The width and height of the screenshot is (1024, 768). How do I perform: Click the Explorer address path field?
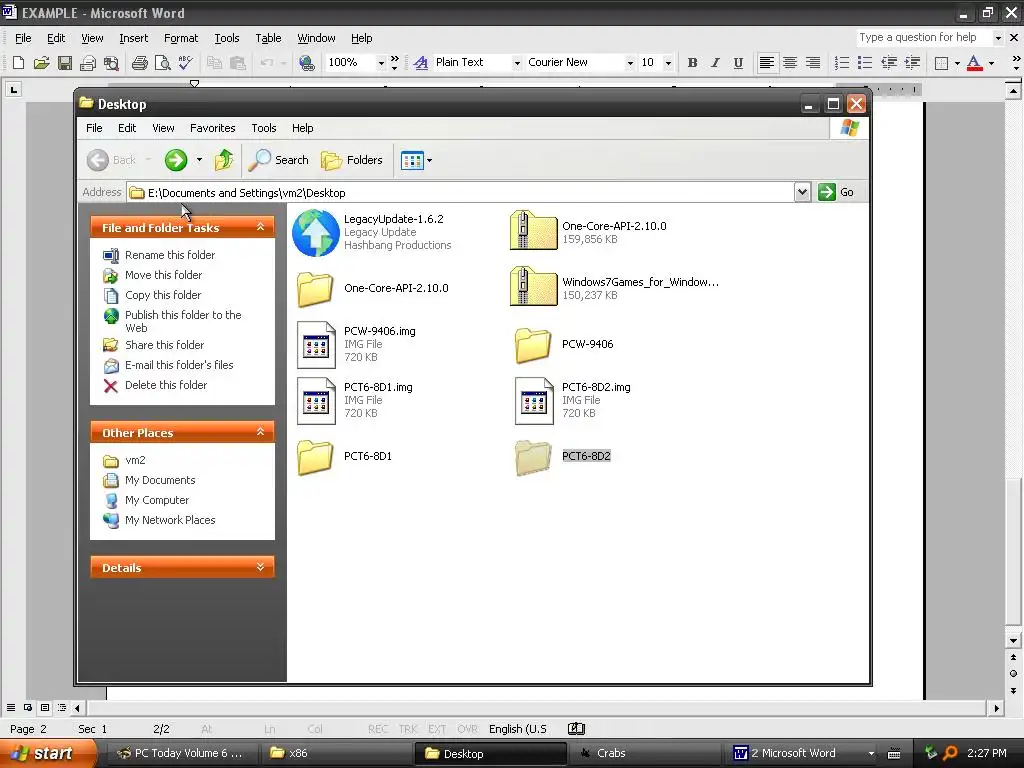tap(460, 193)
